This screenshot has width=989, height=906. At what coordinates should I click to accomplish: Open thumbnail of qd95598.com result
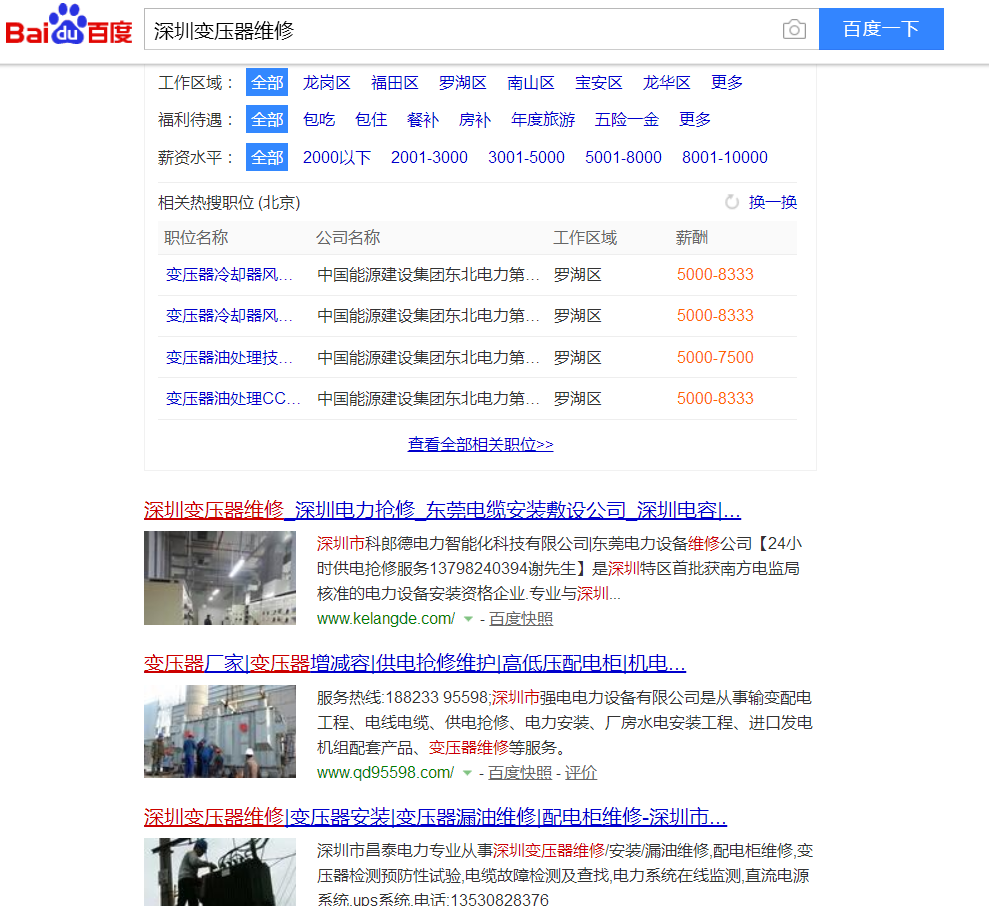219,731
